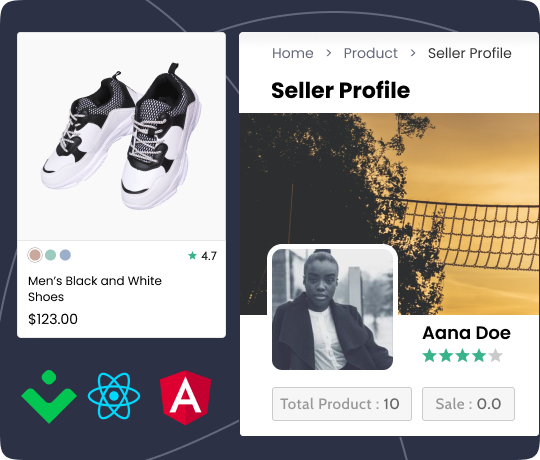Image resolution: width=540 pixels, height=460 pixels.
Task: Click the red Angular shield logo
Action: [x=186, y=398]
